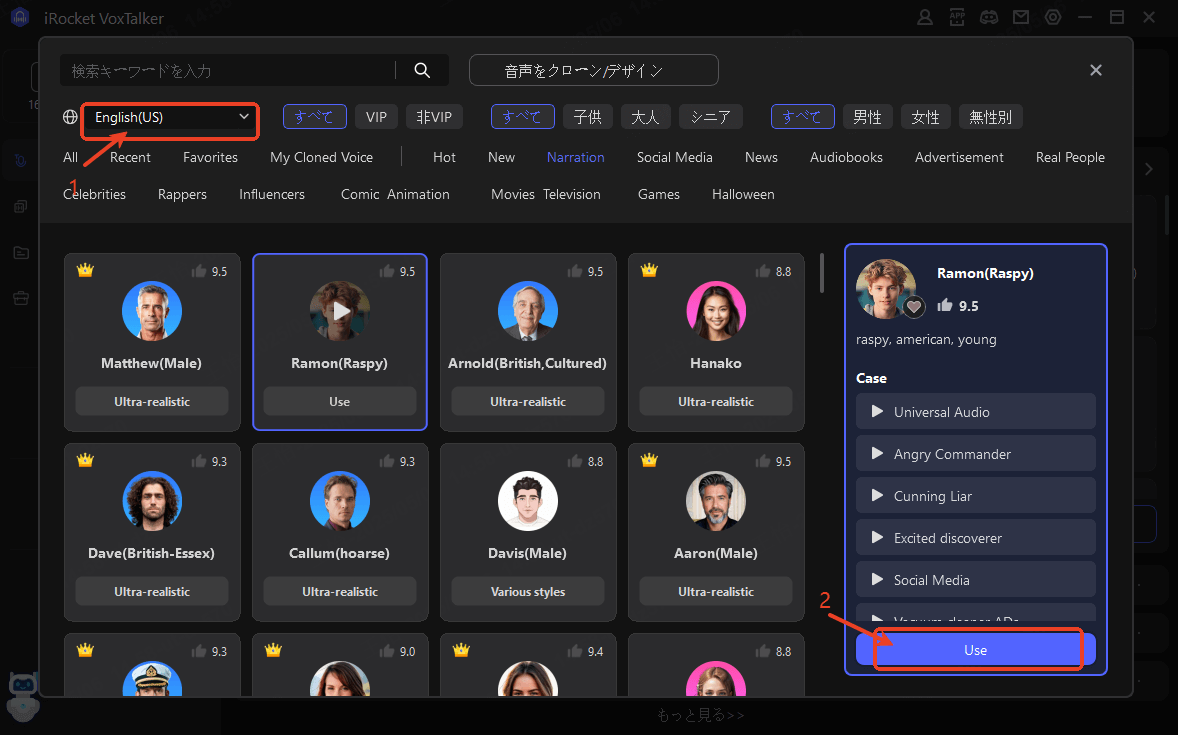Filter voices by 女性 gender
This screenshot has height=735, width=1178.
click(x=926, y=116)
